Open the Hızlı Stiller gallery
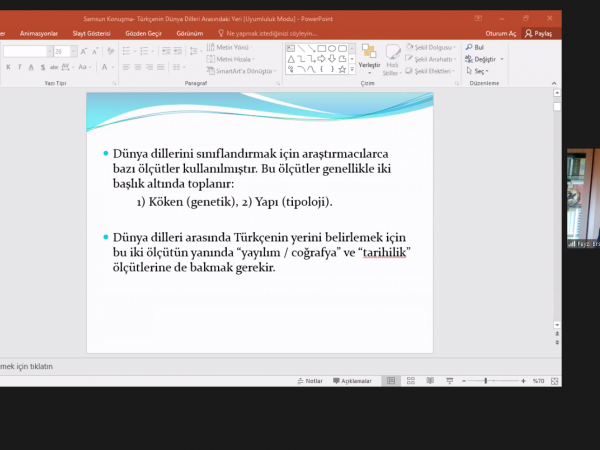The height and width of the screenshot is (450, 600). pos(392,59)
